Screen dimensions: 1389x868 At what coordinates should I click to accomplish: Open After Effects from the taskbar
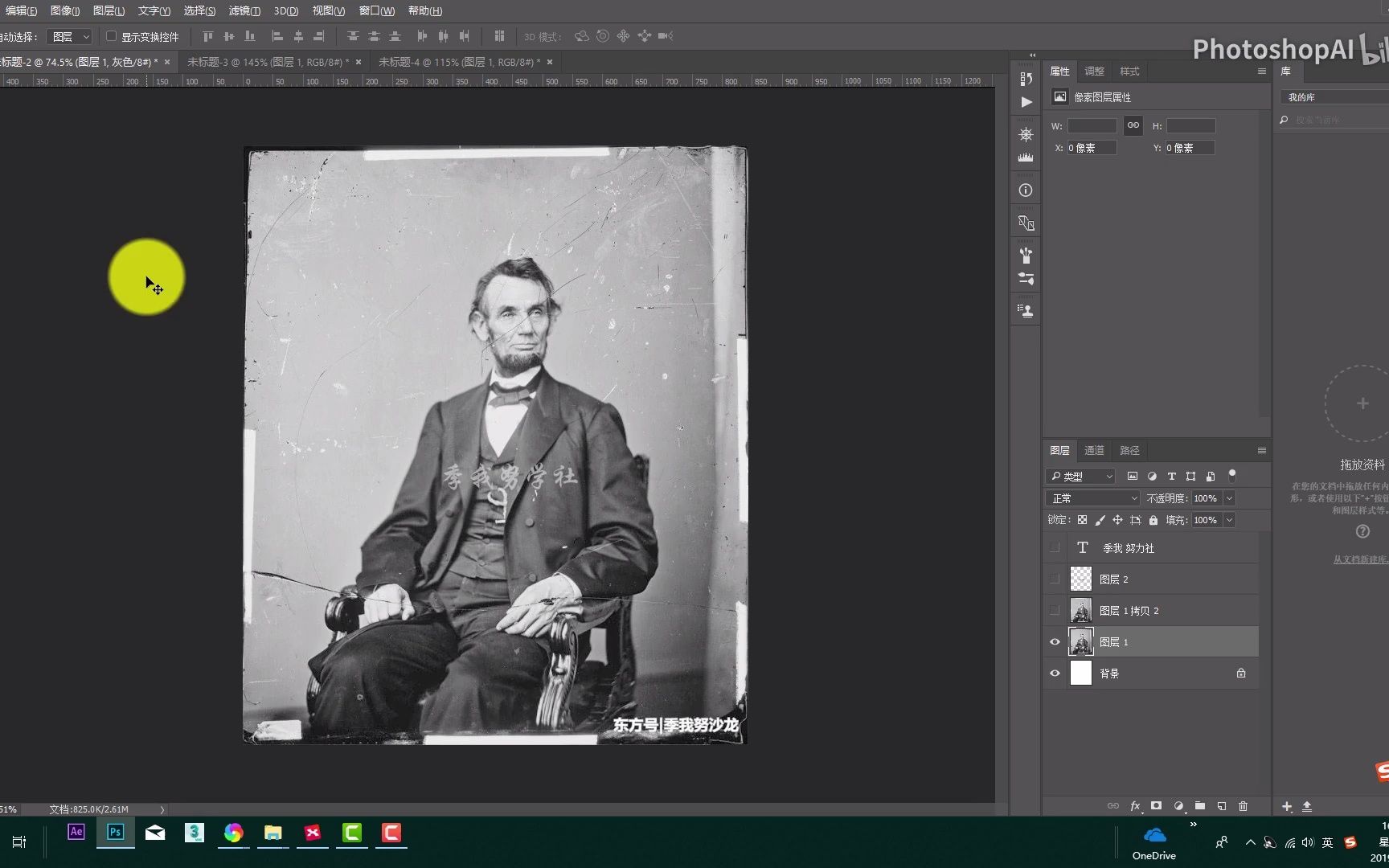76,833
